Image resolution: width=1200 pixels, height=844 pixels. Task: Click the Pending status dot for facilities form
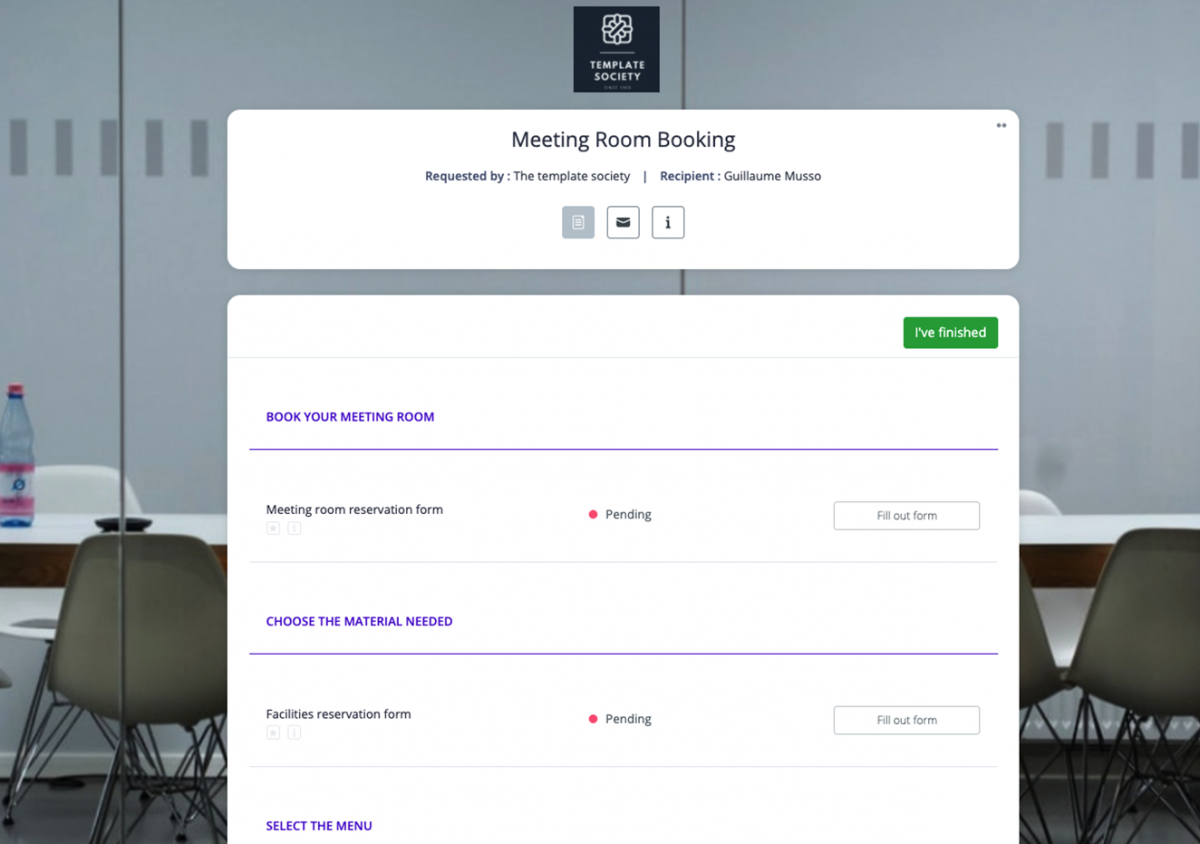[592, 718]
